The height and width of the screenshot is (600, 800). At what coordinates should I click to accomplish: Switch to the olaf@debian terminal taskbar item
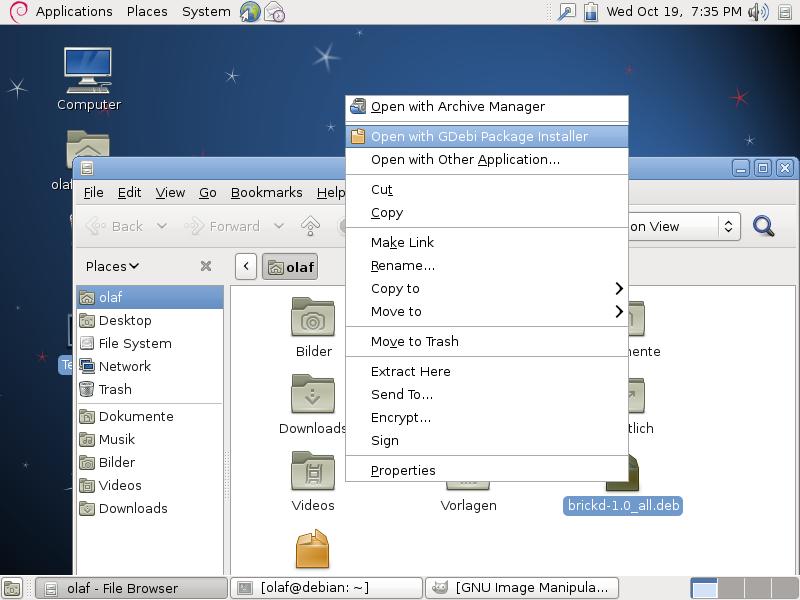coord(326,588)
